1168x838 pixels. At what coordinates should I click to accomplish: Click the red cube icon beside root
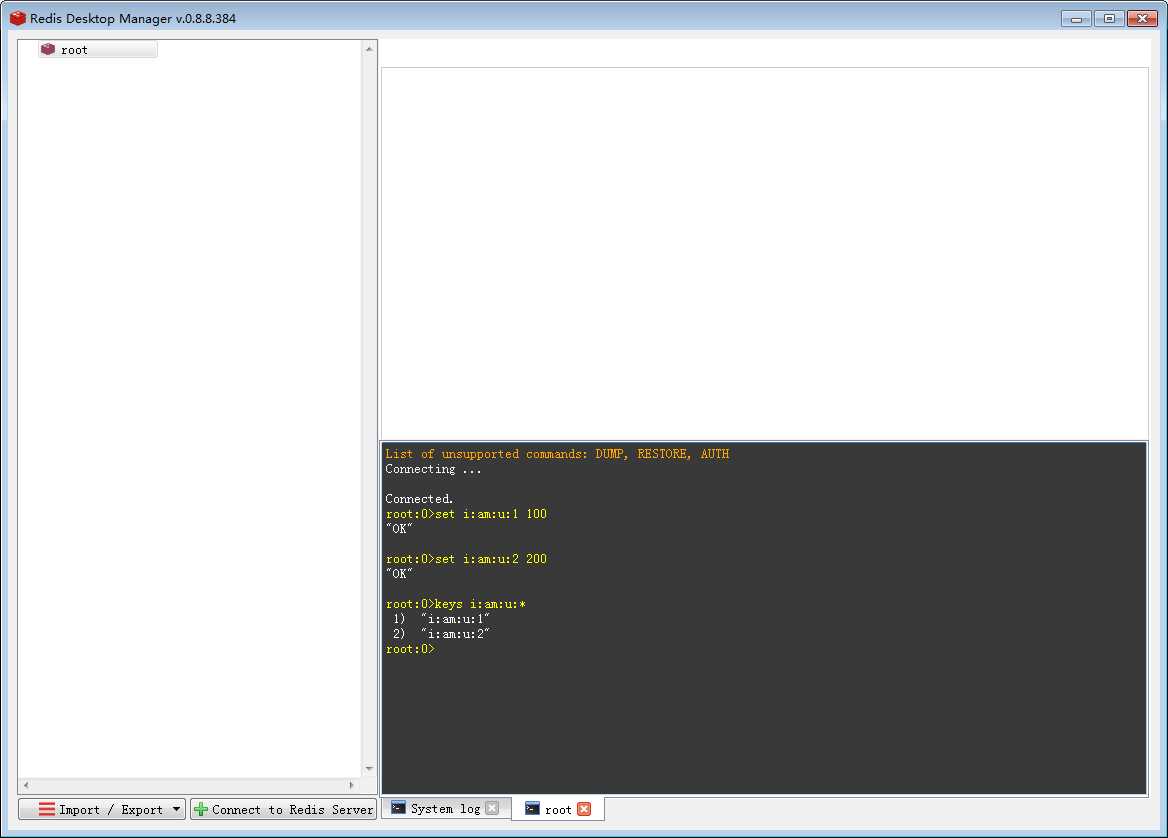tap(48, 49)
